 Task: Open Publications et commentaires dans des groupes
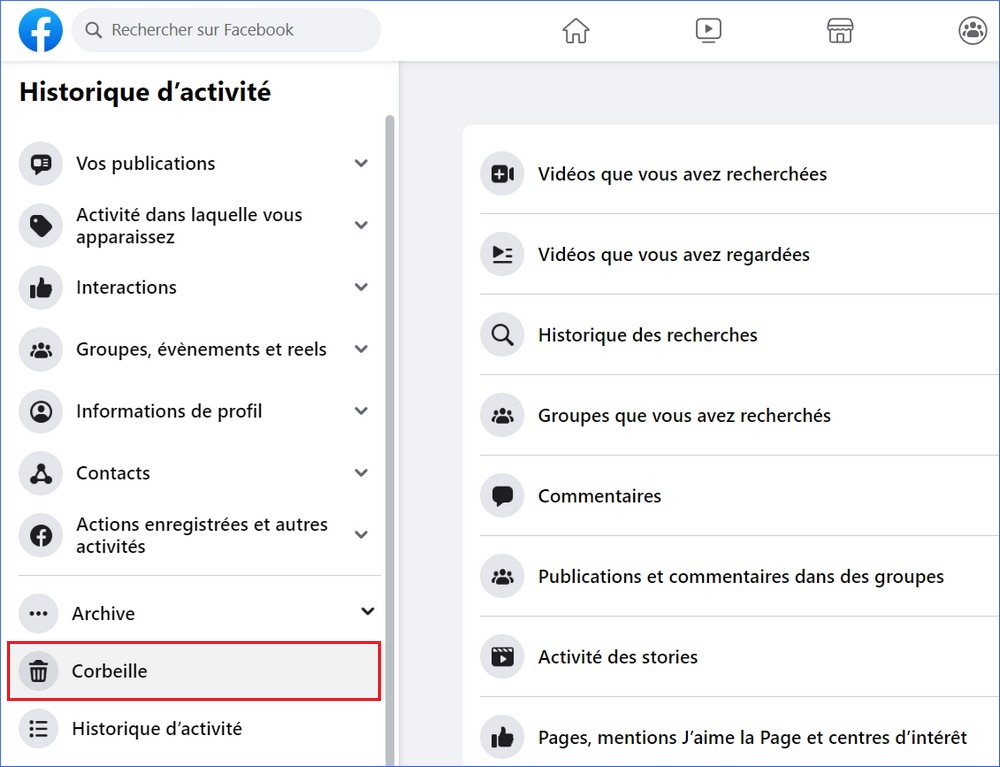740,577
